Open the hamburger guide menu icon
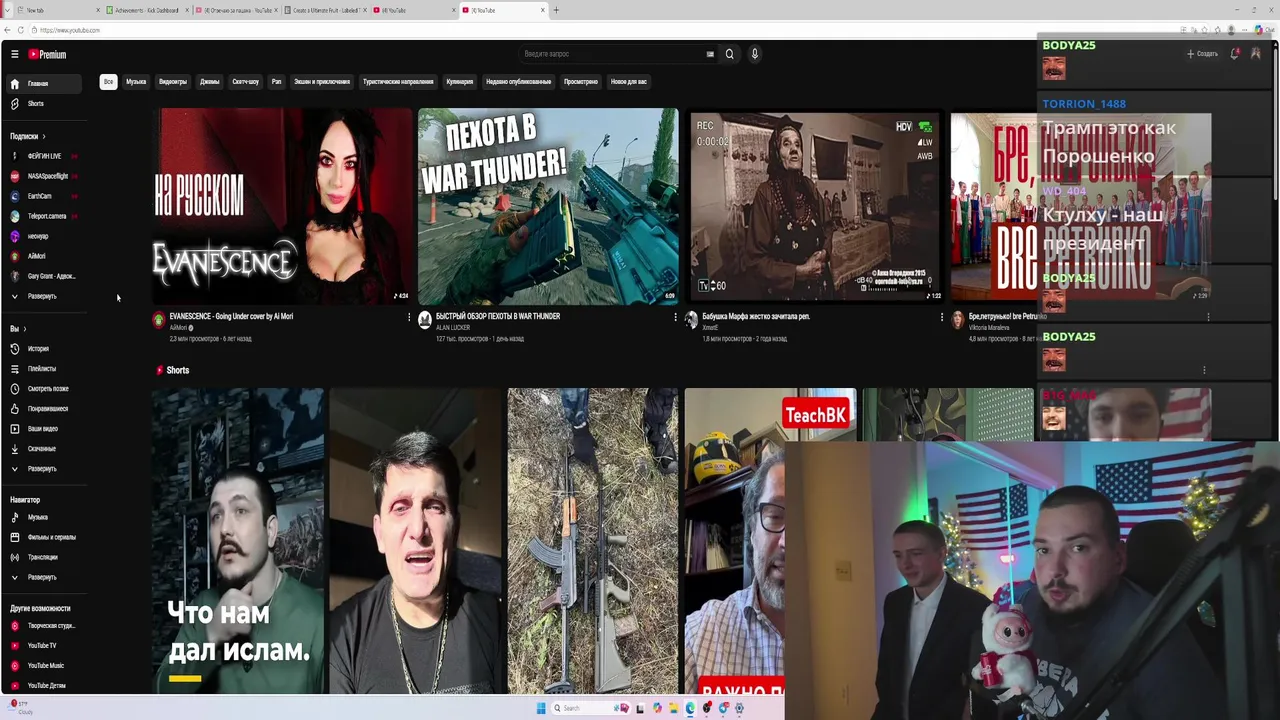Image resolution: width=1280 pixels, height=720 pixels. point(14,54)
